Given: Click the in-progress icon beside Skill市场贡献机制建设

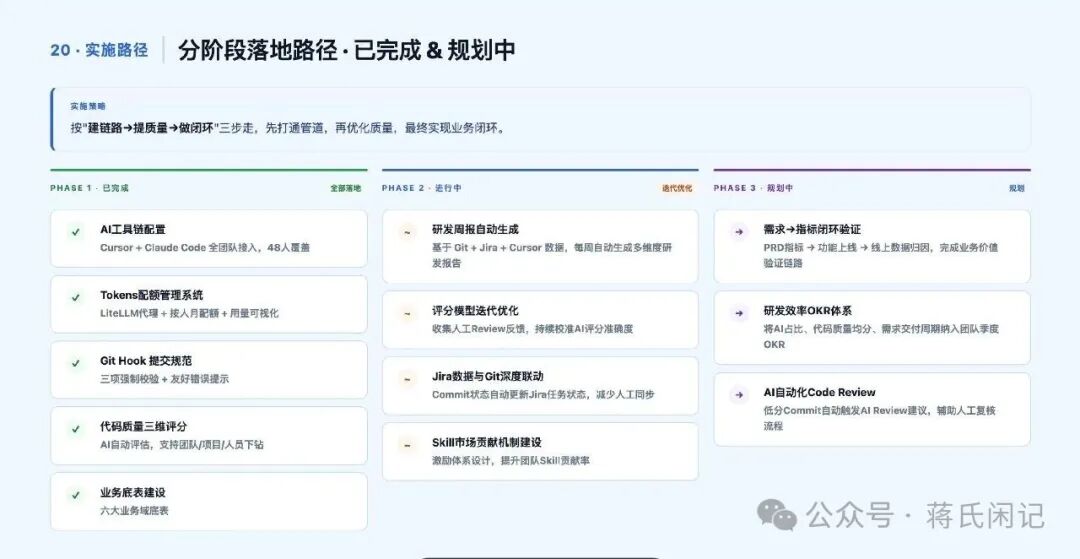Looking at the screenshot, I should click(x=407, y=445).
